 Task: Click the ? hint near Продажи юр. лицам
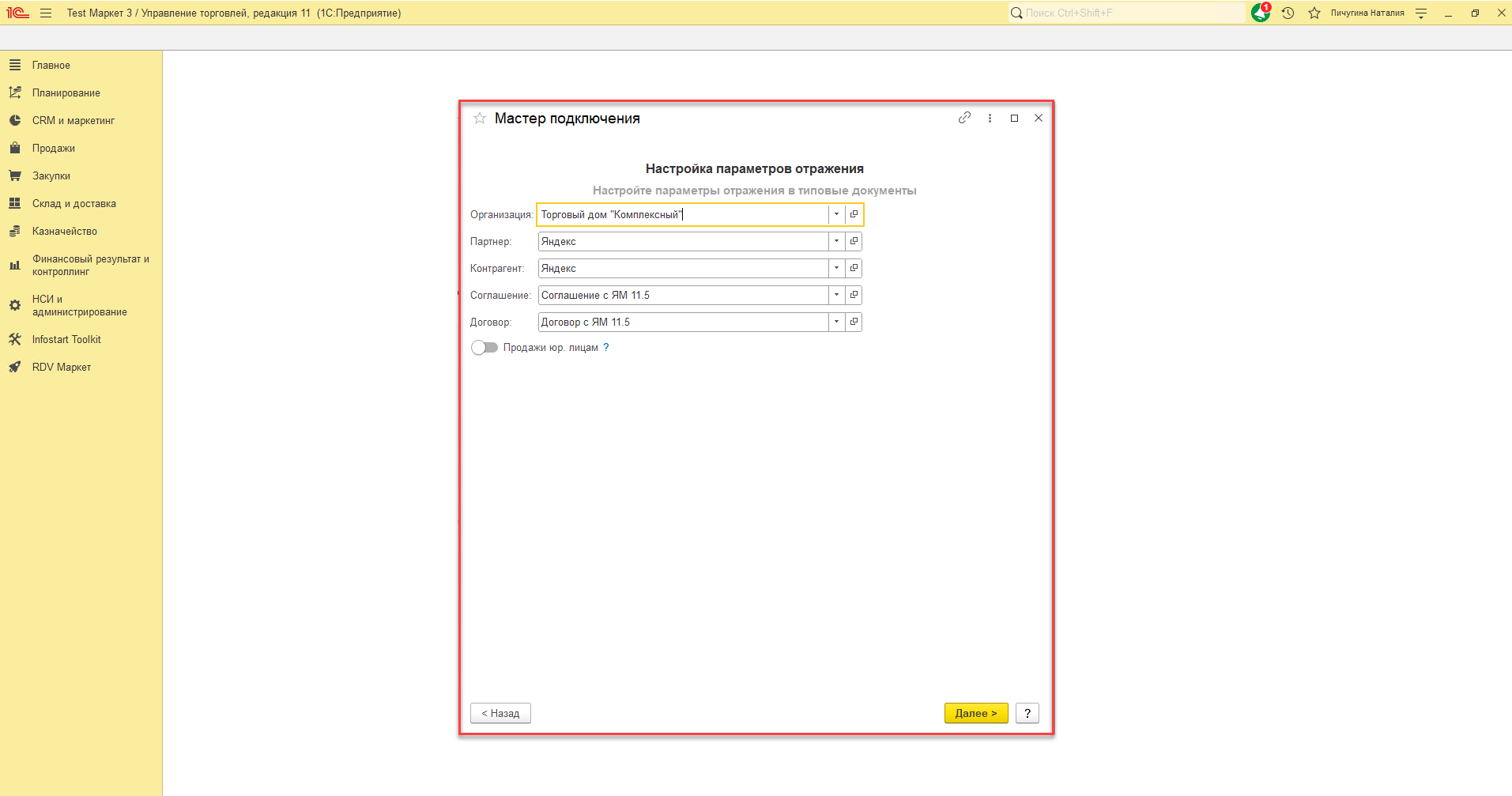[606, 348]
